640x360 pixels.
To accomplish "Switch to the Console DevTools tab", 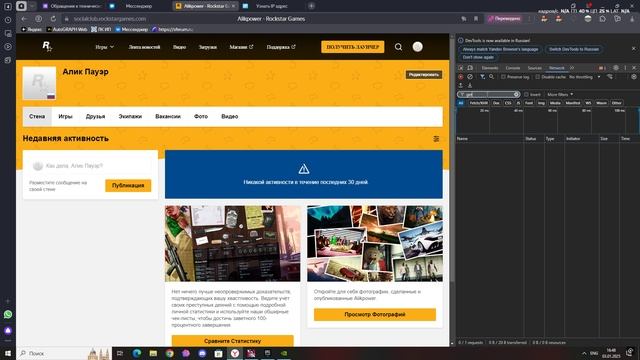I will pos(513,68).
